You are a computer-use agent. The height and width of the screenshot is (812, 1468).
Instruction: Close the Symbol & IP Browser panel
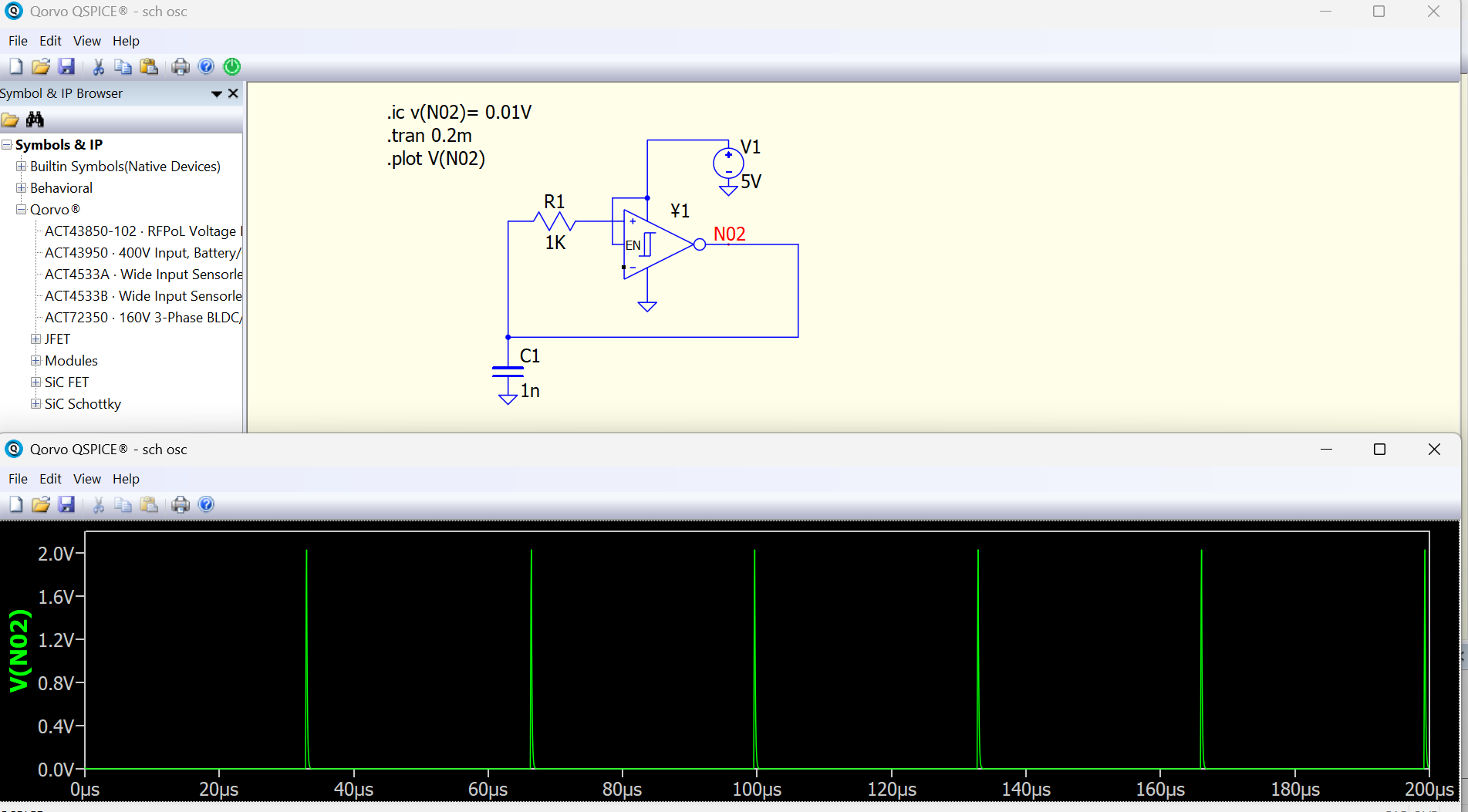233,93
